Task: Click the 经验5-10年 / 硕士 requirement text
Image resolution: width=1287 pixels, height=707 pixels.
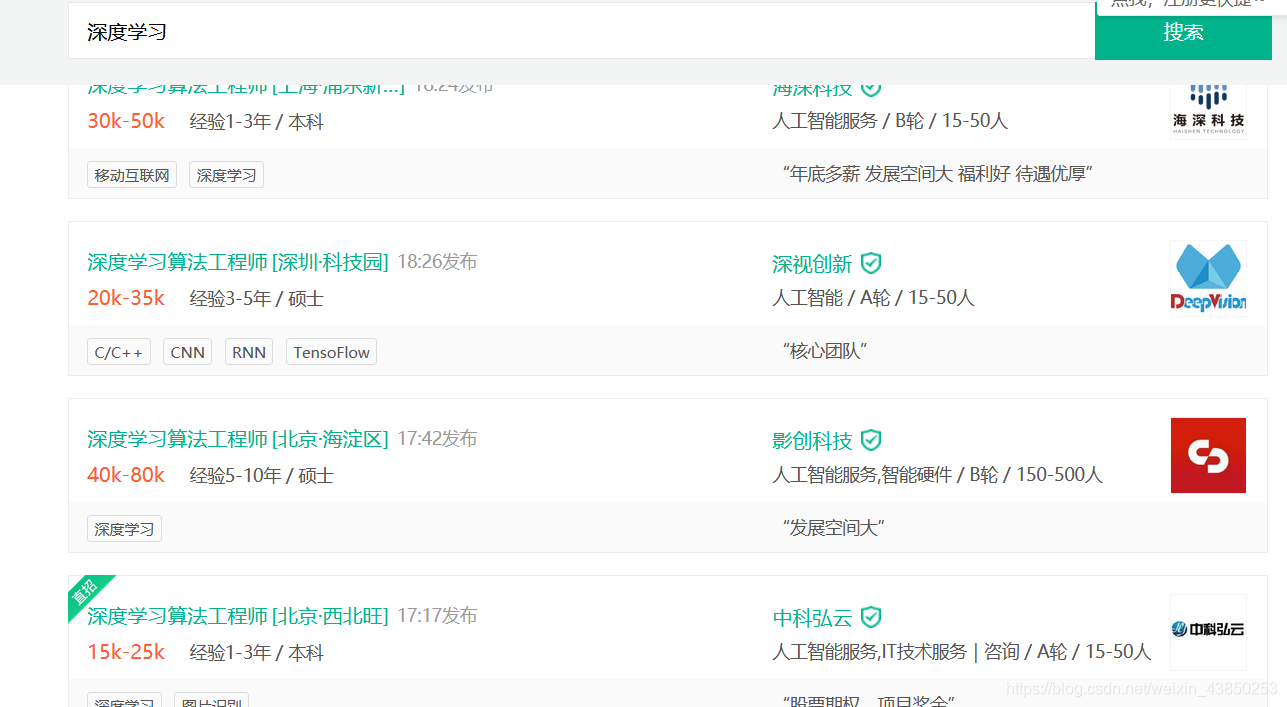Action: pos(262,476)
